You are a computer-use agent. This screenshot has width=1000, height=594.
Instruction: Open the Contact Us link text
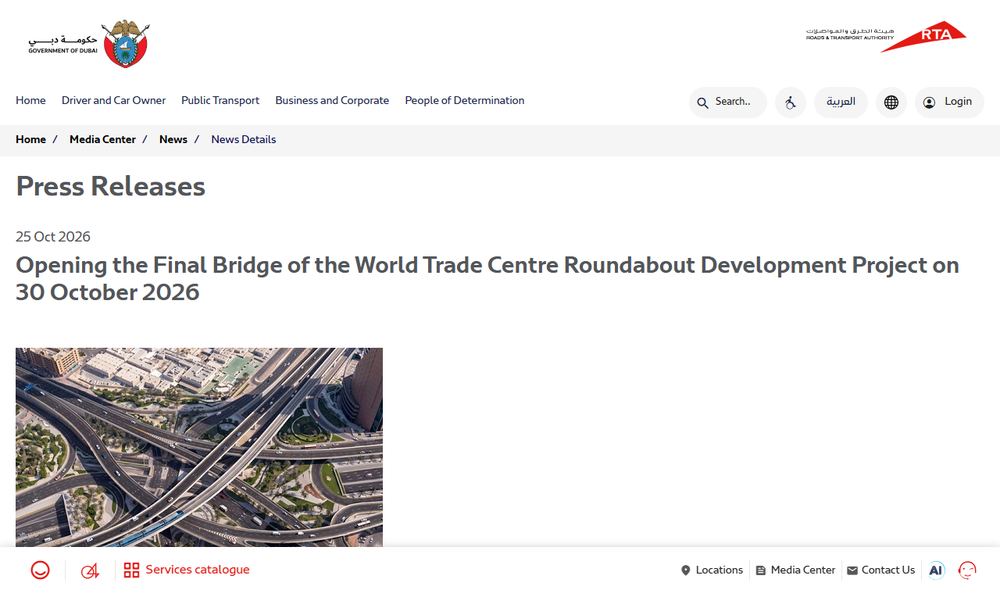[x=888, y=570]
